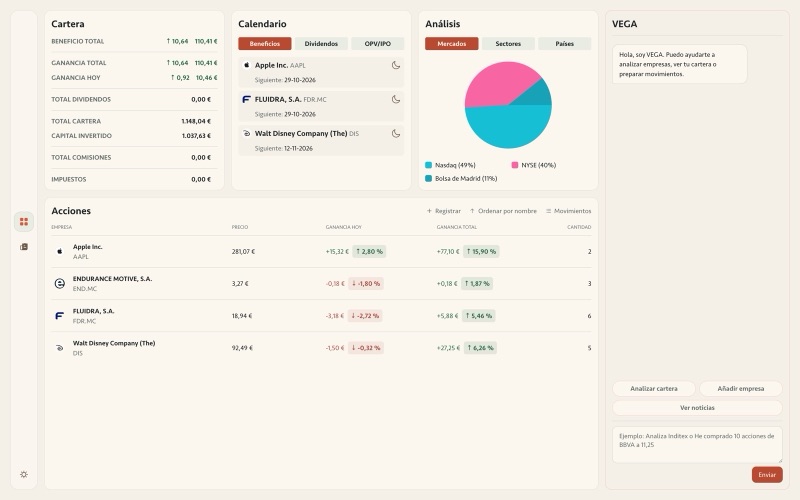Screen dimensions: 800x500
Task: Click Disney's 6,26 % total gain badge
Action: 480,348
